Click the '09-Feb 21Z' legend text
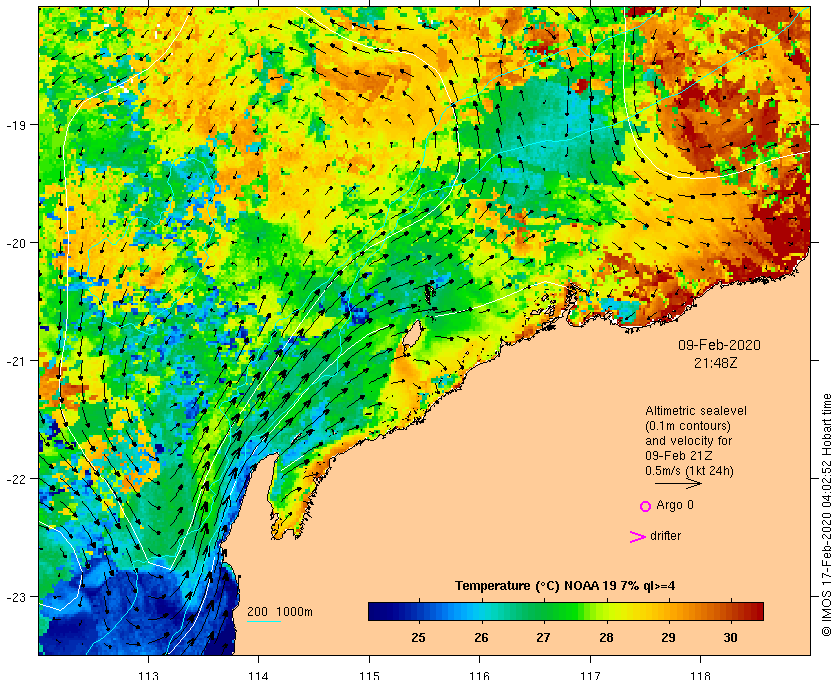 (678, 455)
